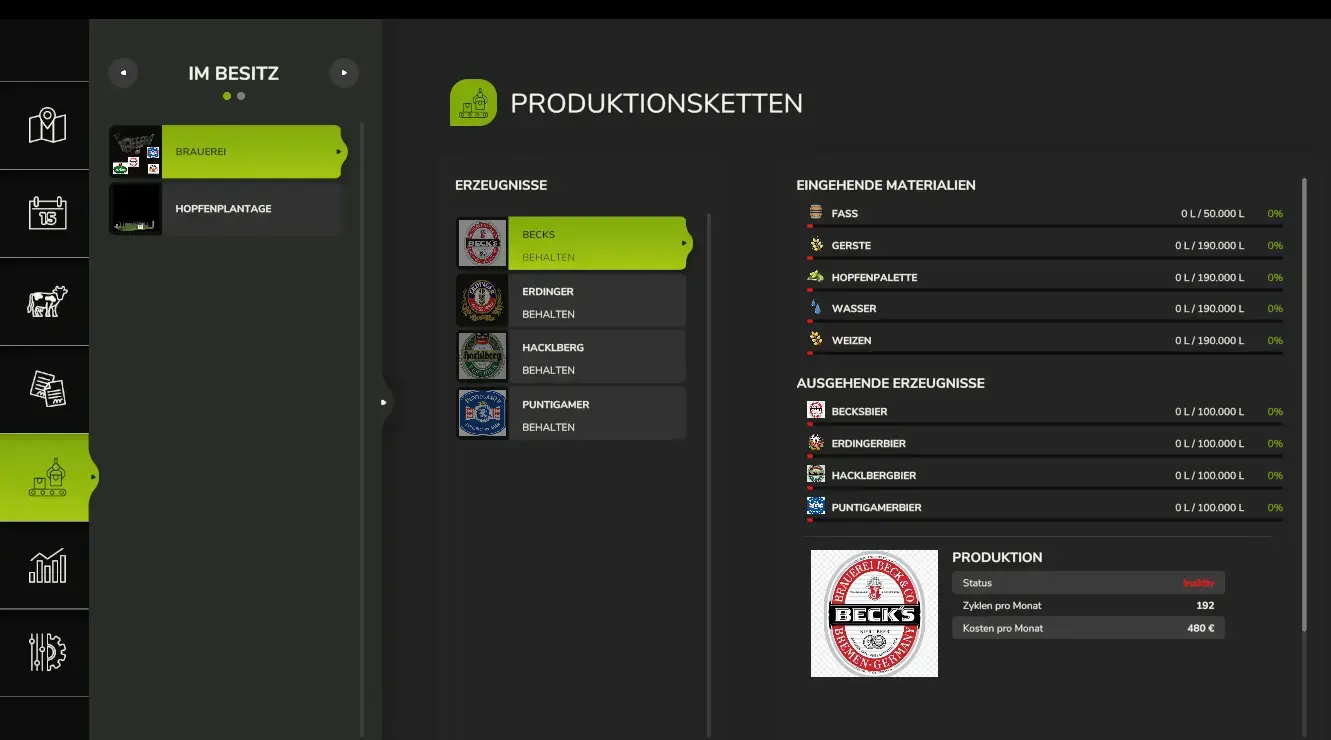Image resolution: width=1331 pixels, height=740 pixels.
Task: Select the Hopfenplantage production point
Action: click(226, 209)
